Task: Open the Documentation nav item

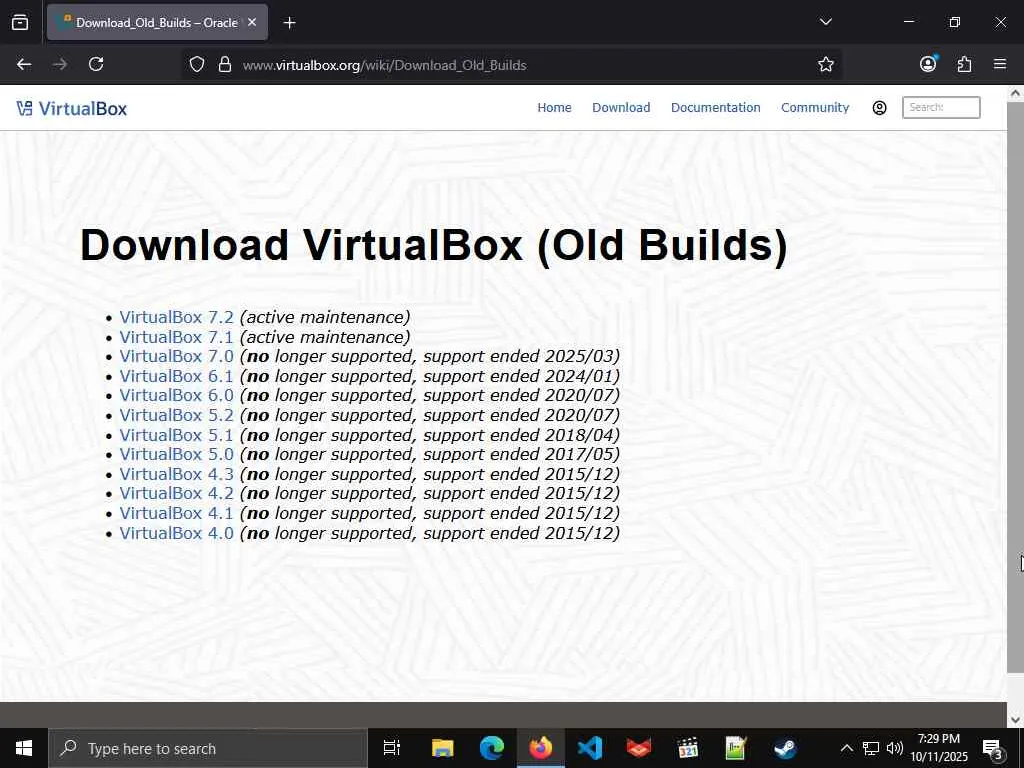Action: tap(715, 108)
